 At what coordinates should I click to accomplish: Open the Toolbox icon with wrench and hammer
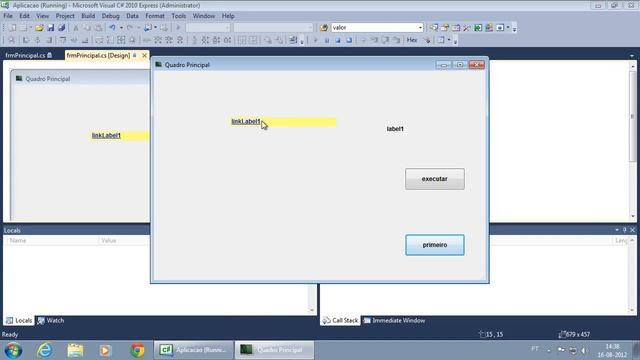(467, 28)
